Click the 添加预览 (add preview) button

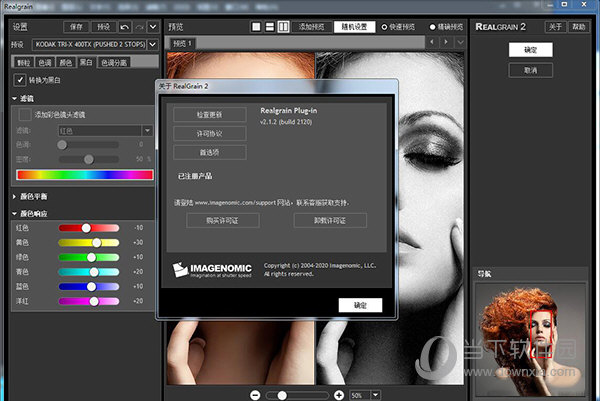click(311, 27)
